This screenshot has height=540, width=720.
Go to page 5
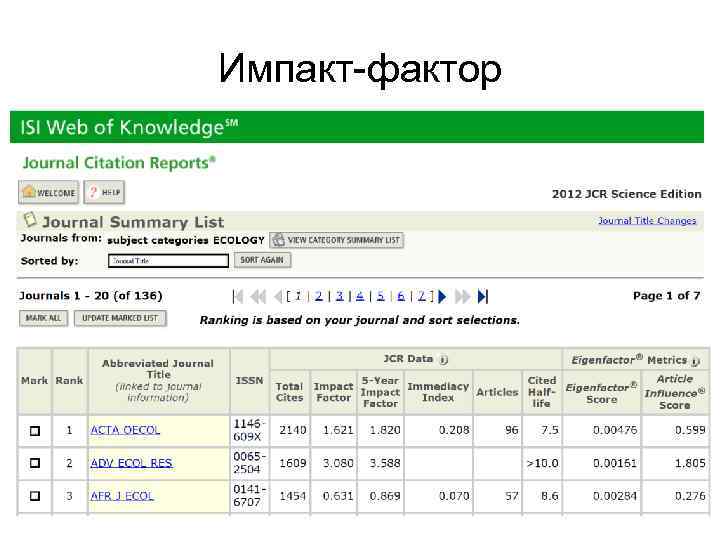tap(381, 296)
